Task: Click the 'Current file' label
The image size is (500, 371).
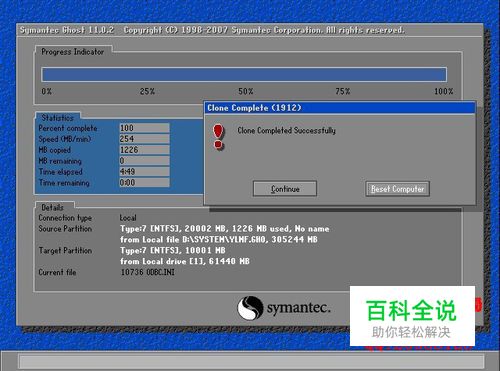Action: click(x=57, y=272)
